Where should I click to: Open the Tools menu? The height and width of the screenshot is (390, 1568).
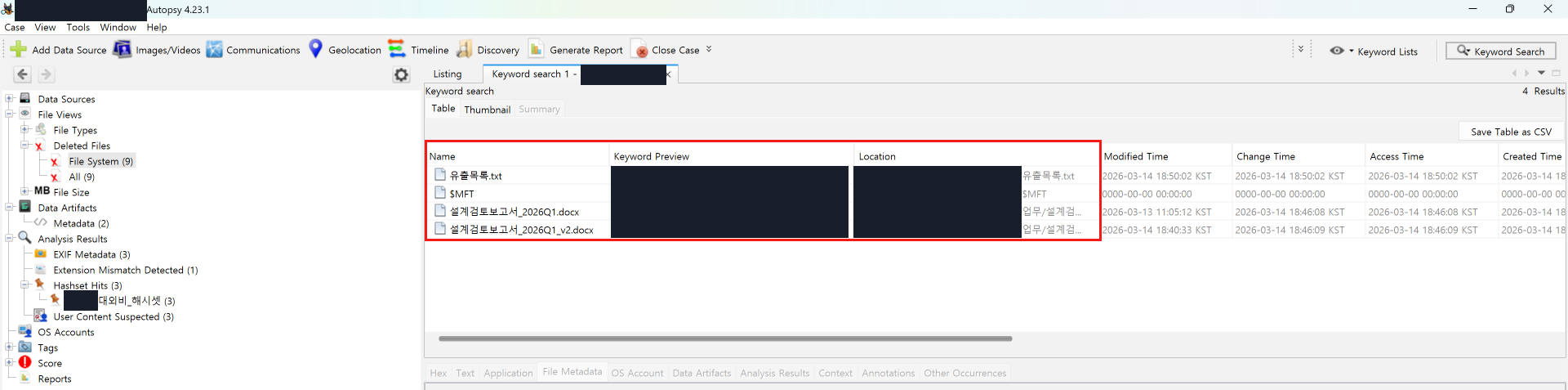(x=78, y=27)
